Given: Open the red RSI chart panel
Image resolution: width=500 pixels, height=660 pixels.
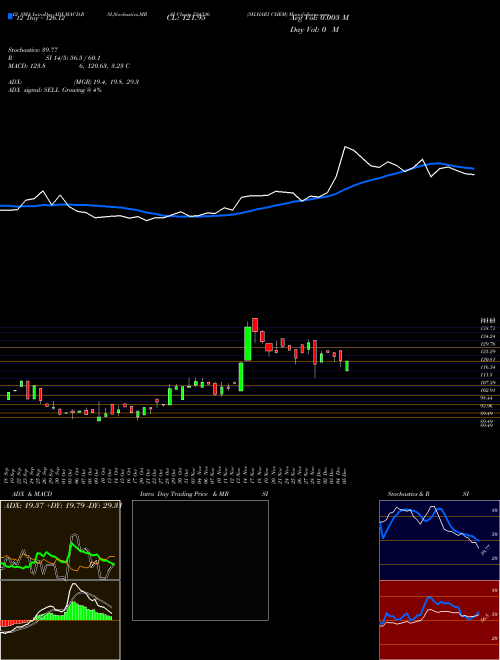Looking at the screenshot, I should [439, 620].
